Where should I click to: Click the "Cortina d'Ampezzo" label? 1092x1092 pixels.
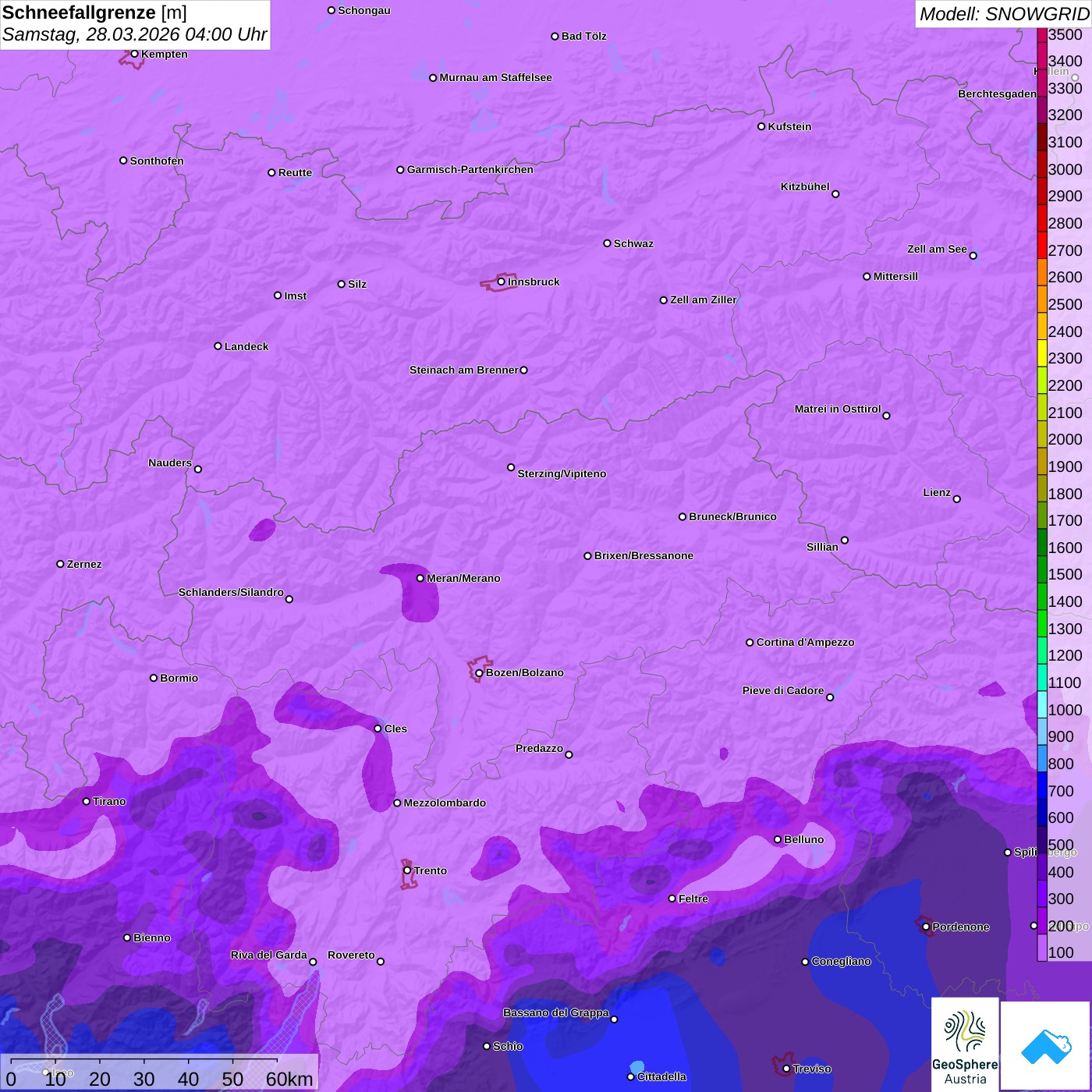point(806,642)
